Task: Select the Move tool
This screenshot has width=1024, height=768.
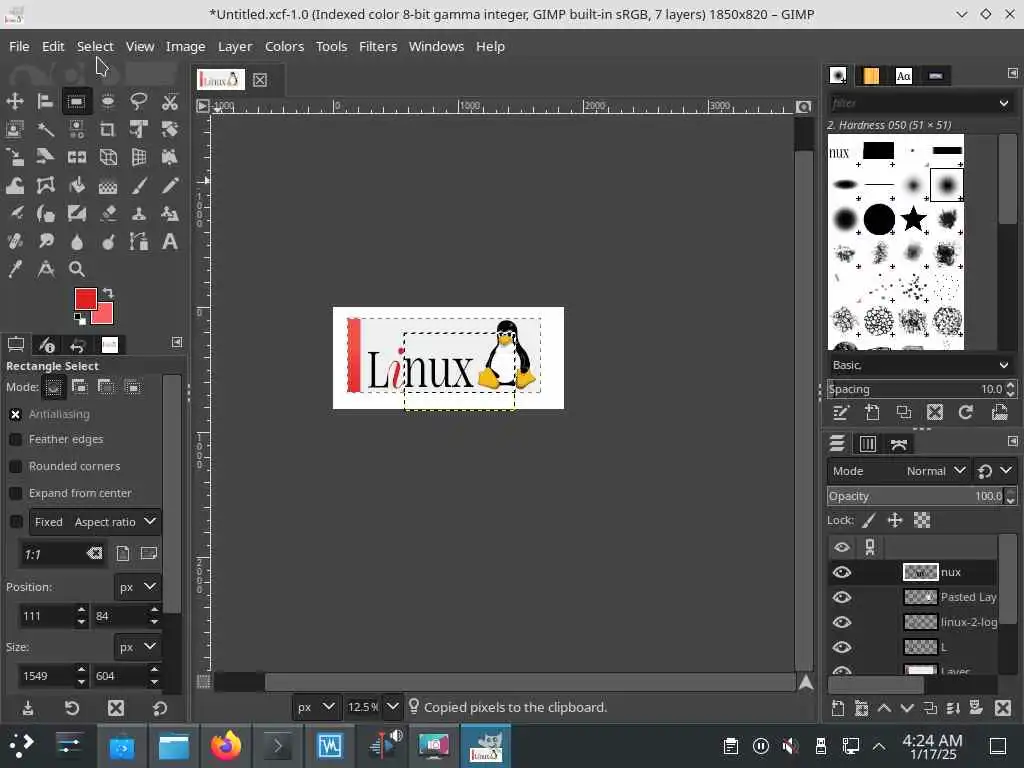Action: click(x=14, y=101)
